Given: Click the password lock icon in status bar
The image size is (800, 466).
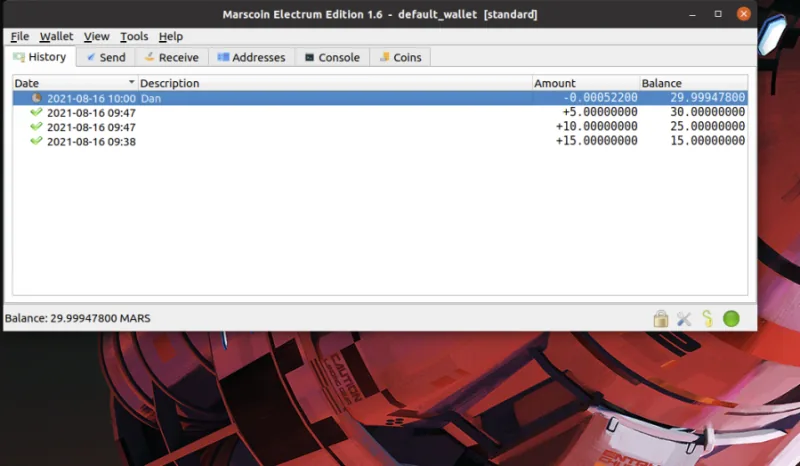Looking at the screenshot, I should pos(661,319).
